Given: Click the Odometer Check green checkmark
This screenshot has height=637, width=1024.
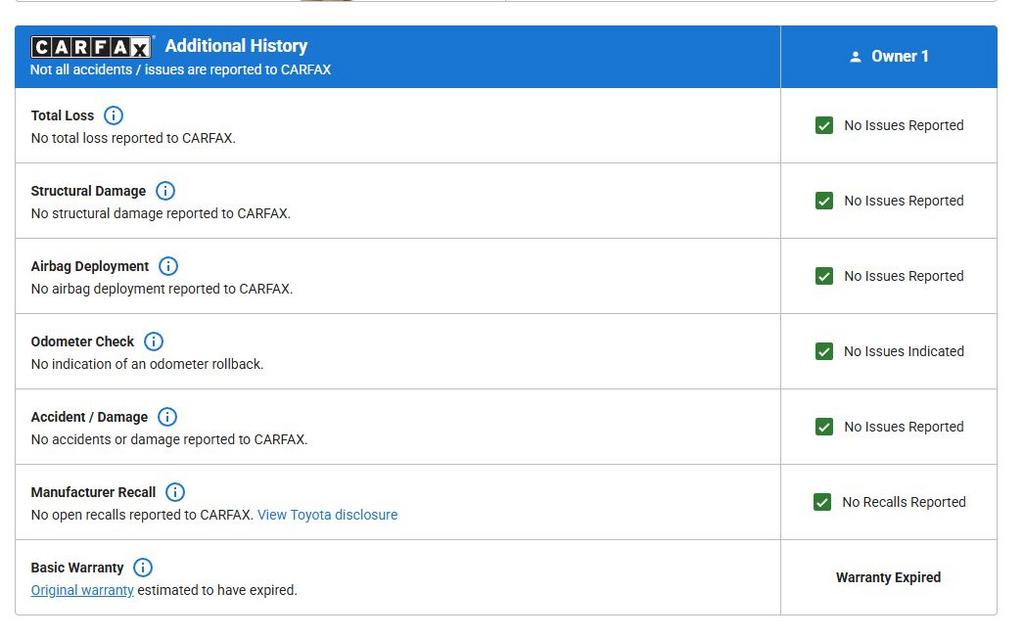Looking at the screenshot, I should coord(824,351).
